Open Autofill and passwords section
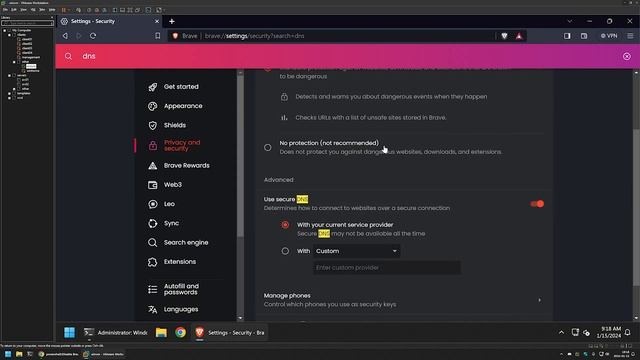The image size is (640, 360). 181,289
